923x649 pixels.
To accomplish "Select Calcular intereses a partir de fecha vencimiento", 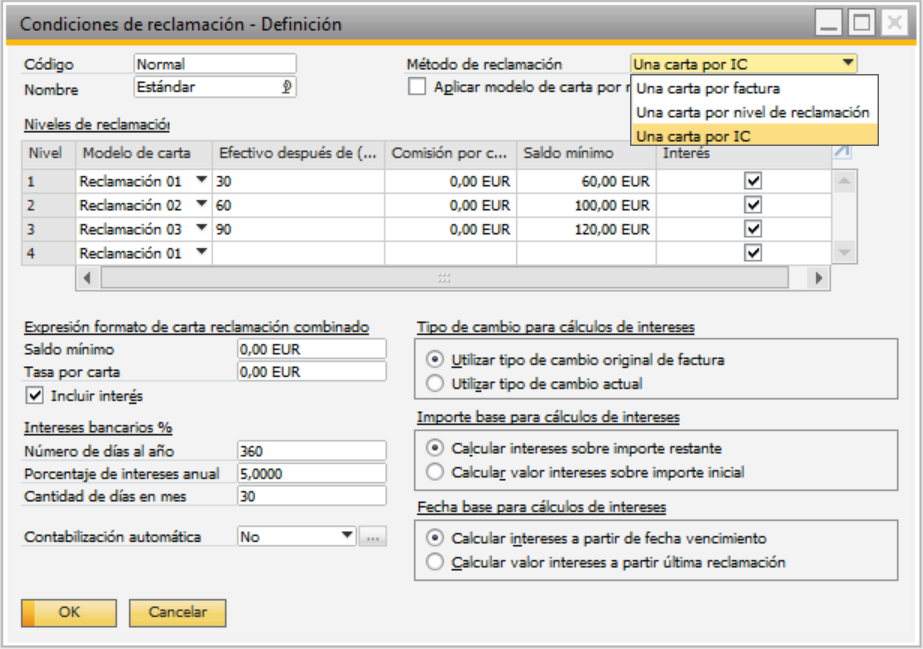I will (x=435, y=538).
